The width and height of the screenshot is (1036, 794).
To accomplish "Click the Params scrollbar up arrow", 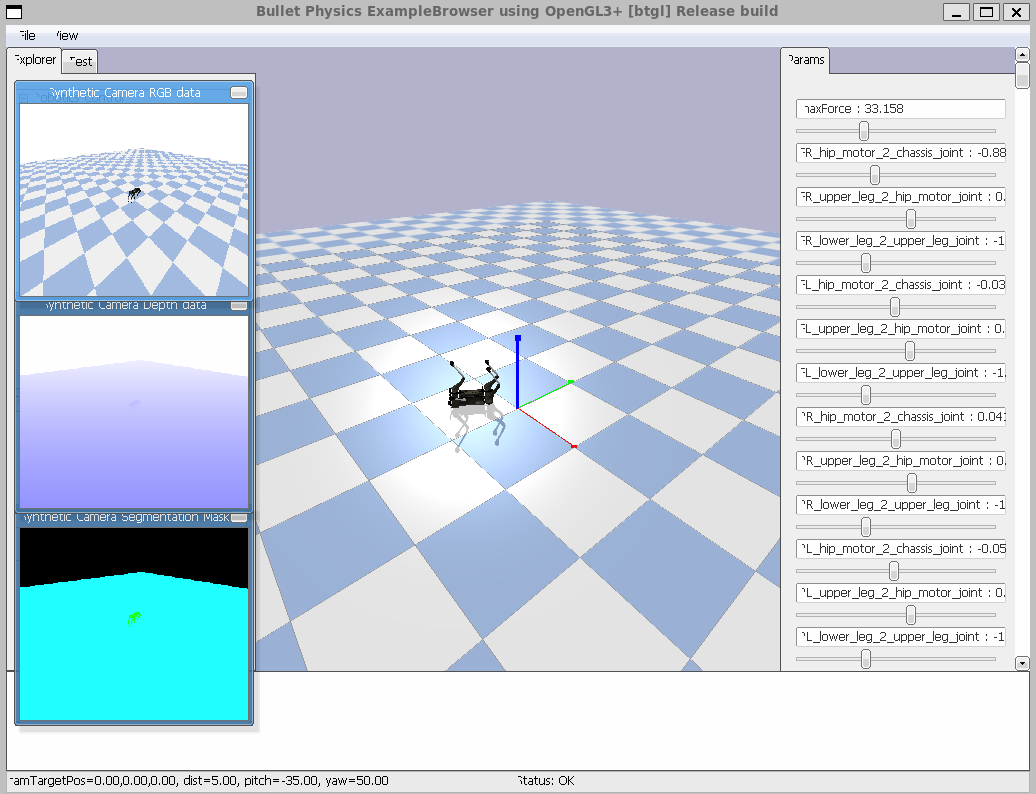I will coord(1022,55).
